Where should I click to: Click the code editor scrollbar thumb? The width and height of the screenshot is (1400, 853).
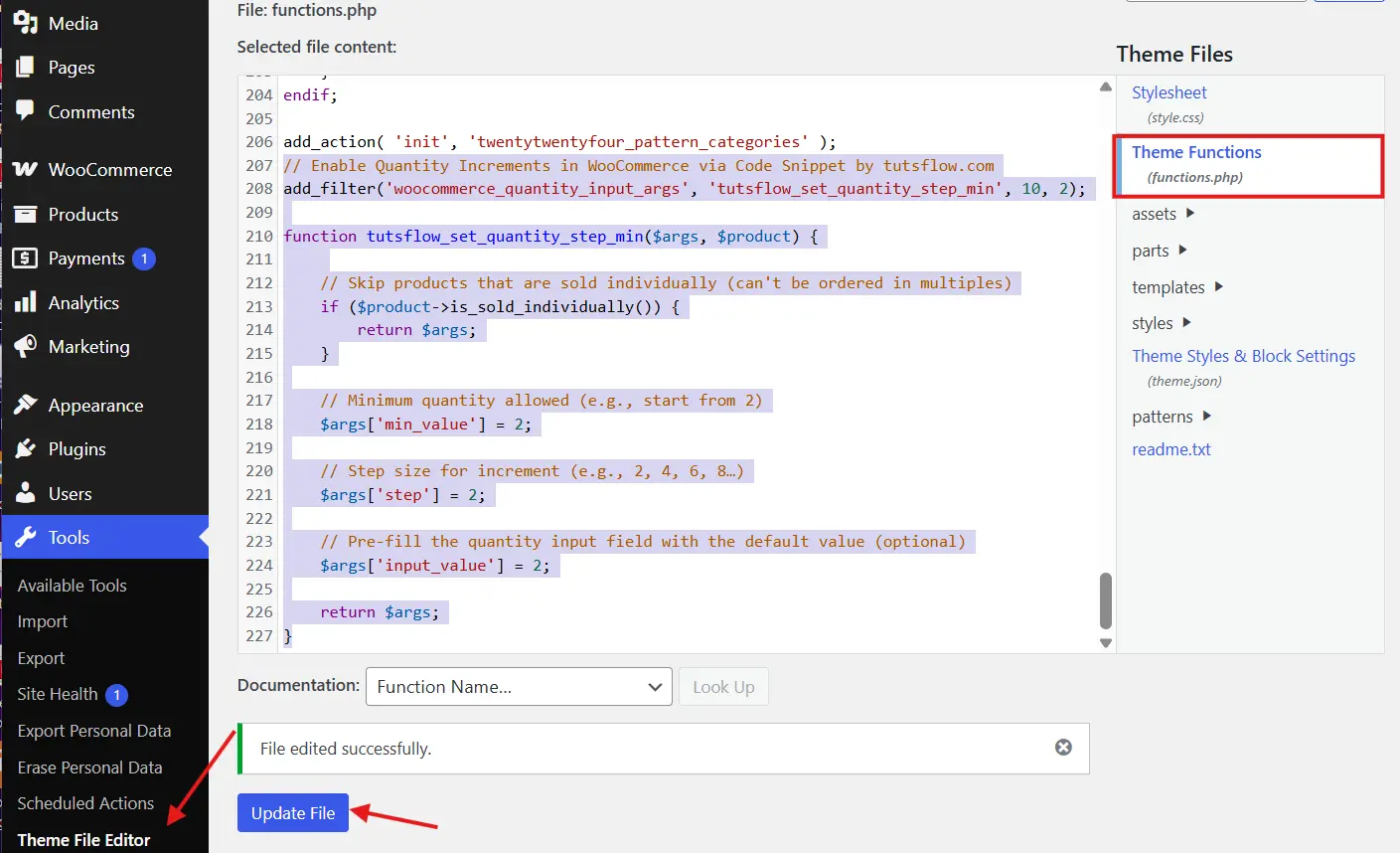tap(1106, 600)
